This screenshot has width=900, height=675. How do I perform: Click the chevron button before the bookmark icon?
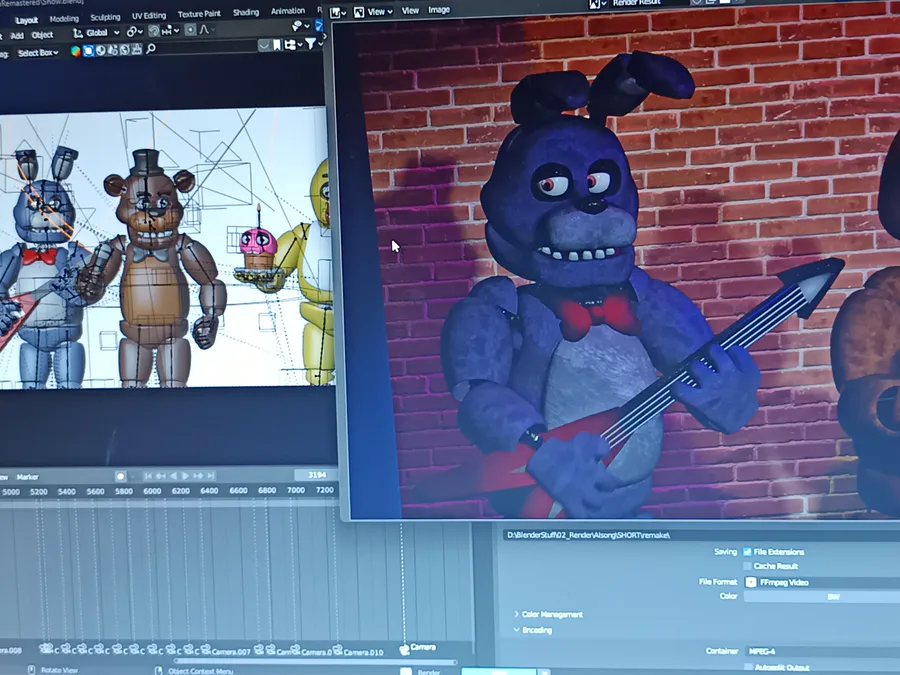tap(263, 45)
